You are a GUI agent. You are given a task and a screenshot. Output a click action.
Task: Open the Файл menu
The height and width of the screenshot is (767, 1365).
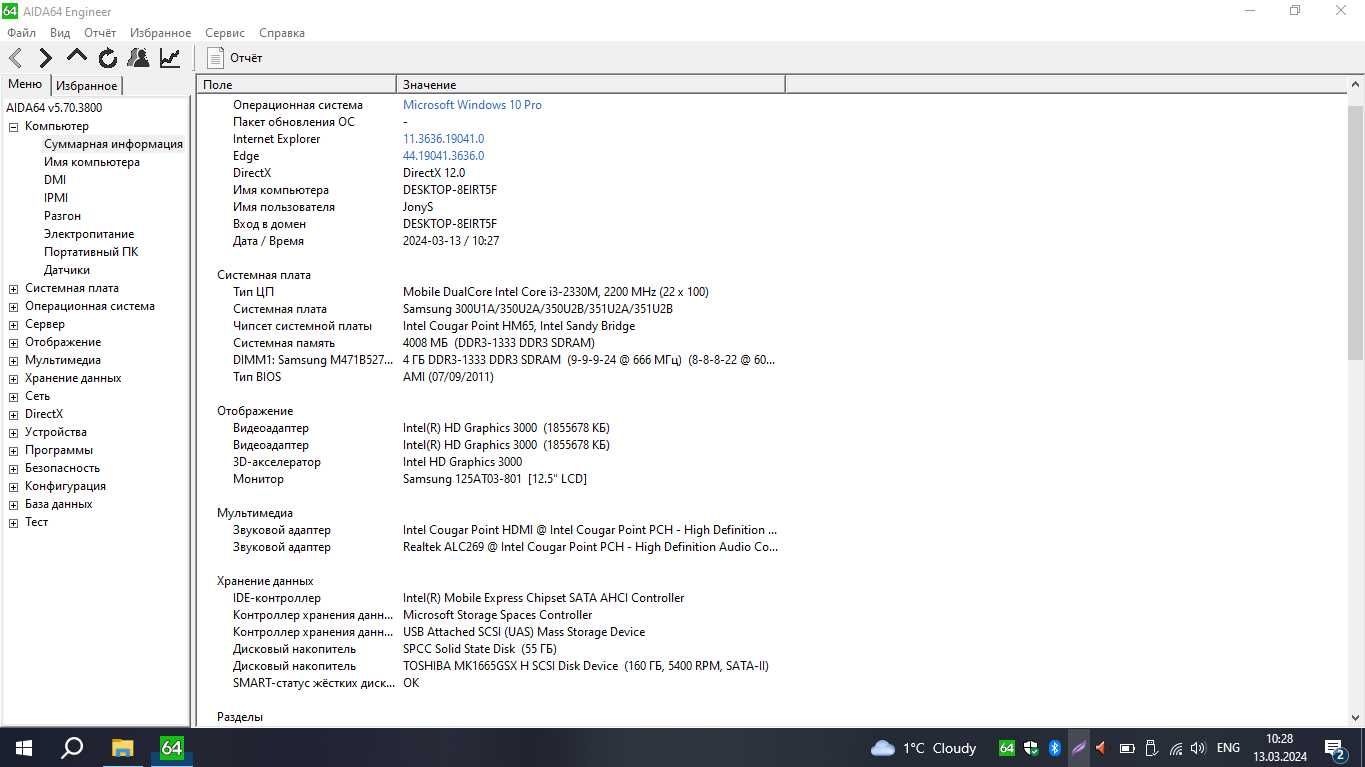21,33
